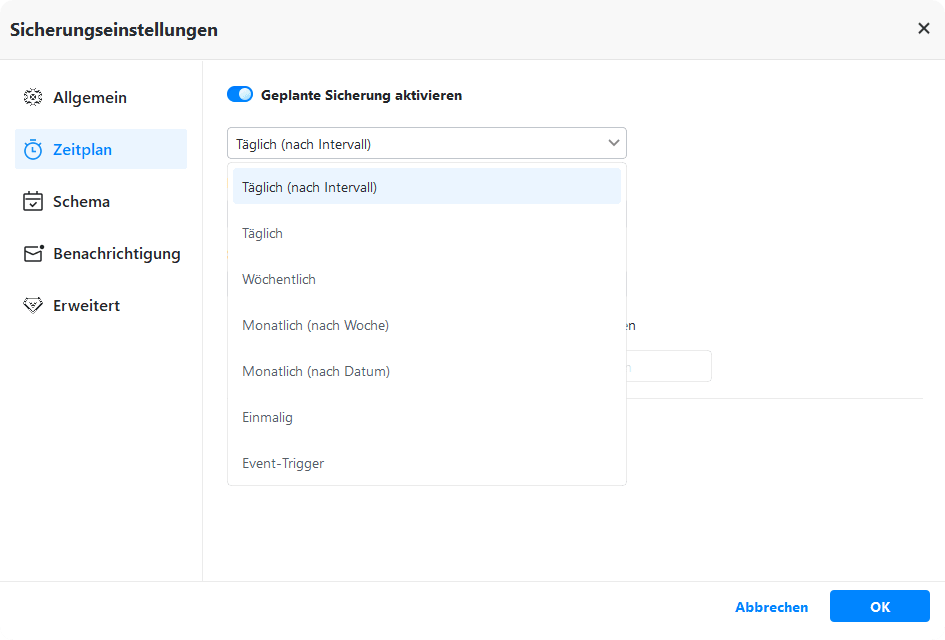Close the Sicherungseinstellungen dialog
The height and width of the screenshot is (640, 945).
[924, 29]
